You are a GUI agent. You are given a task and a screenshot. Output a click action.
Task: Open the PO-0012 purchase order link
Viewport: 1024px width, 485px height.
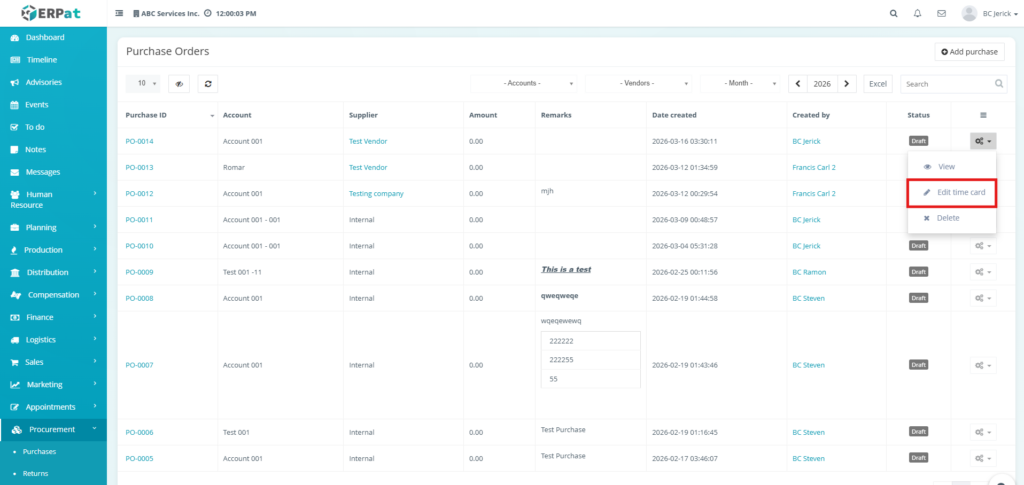[x=139, y=193]
